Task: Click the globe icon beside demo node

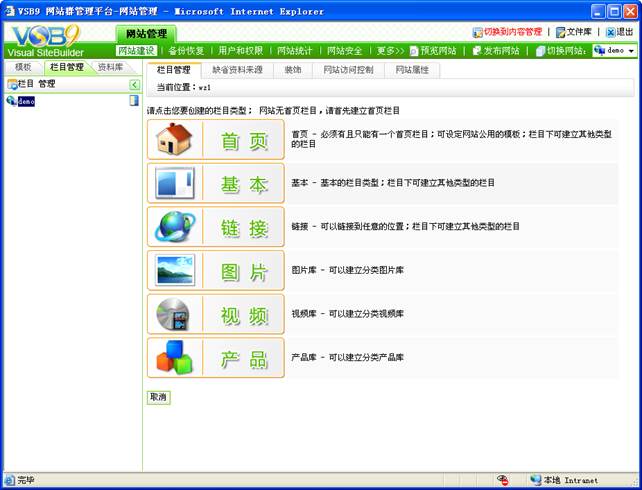Action: [11, 100]
